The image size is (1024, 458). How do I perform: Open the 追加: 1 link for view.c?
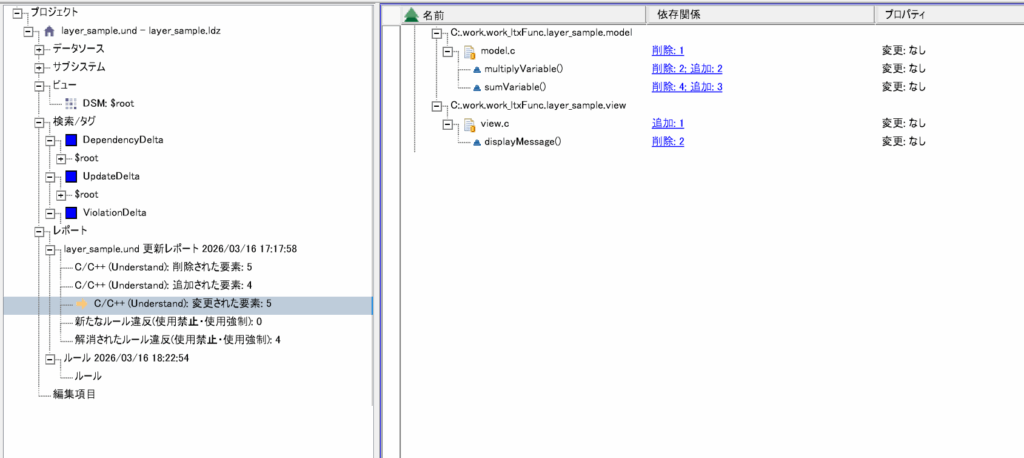coord(667,123)
